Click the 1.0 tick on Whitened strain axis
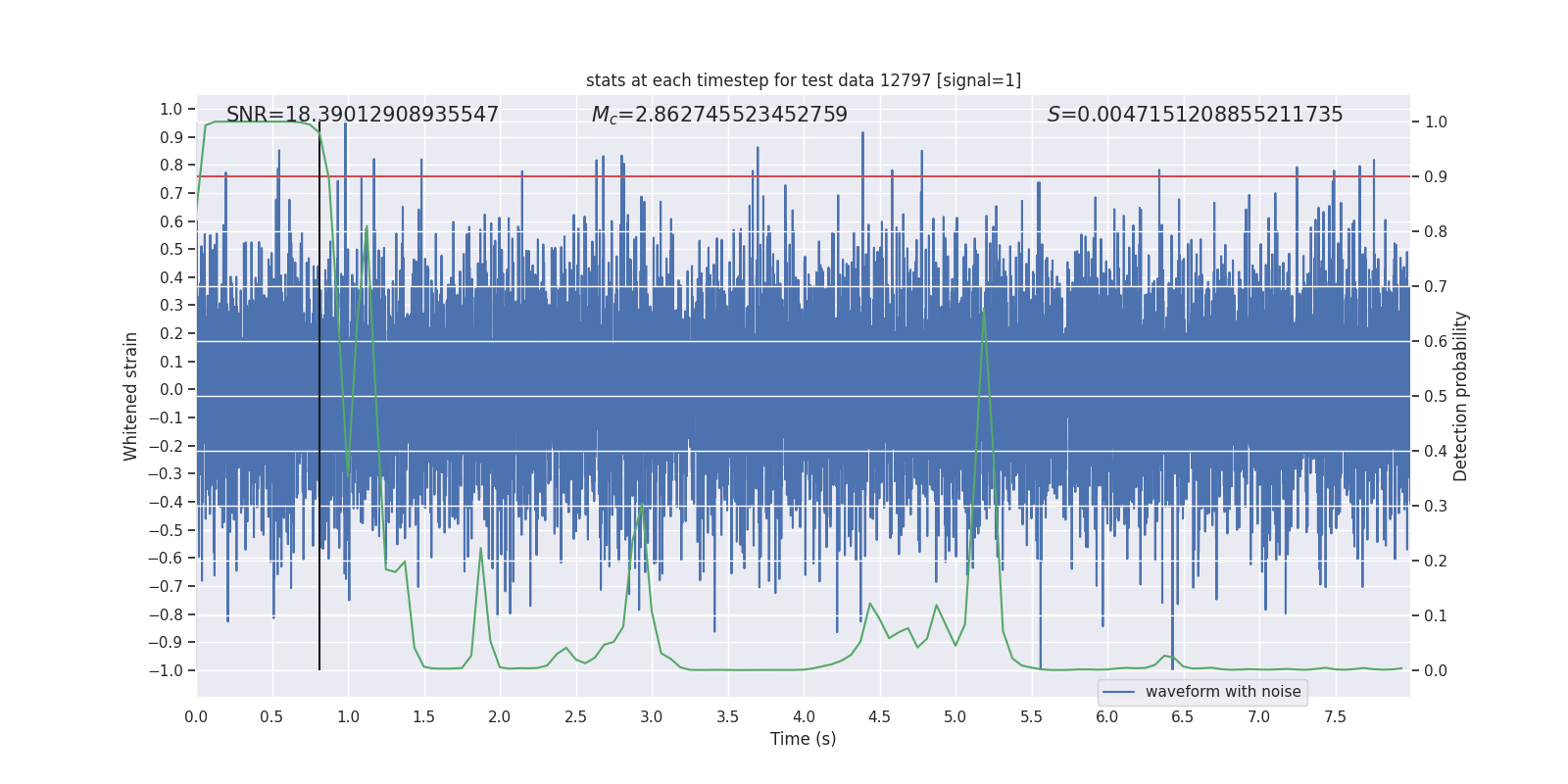The image size is (1568, 784). tap(171, 109)
